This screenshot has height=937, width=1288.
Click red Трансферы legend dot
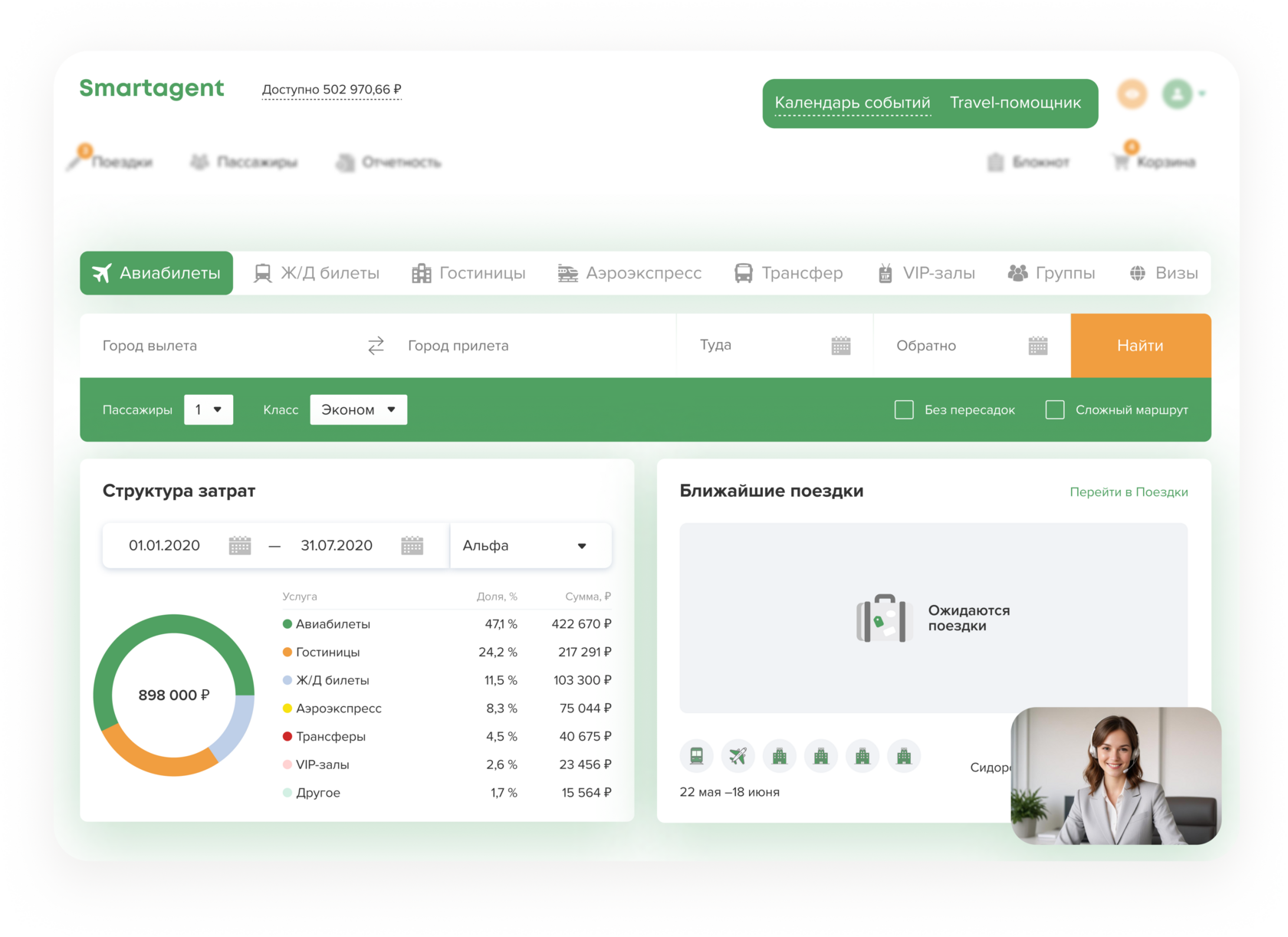click(x=287, y=736)
